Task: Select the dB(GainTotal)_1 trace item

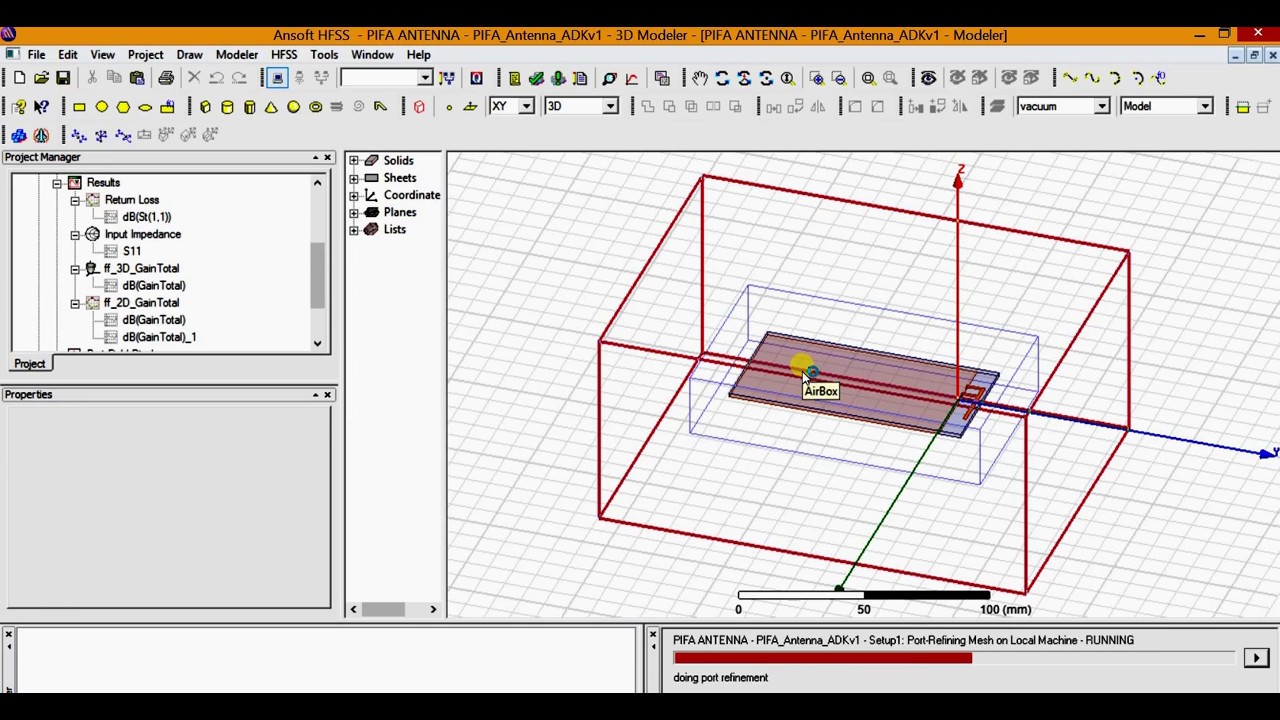Action: point(159,337)
